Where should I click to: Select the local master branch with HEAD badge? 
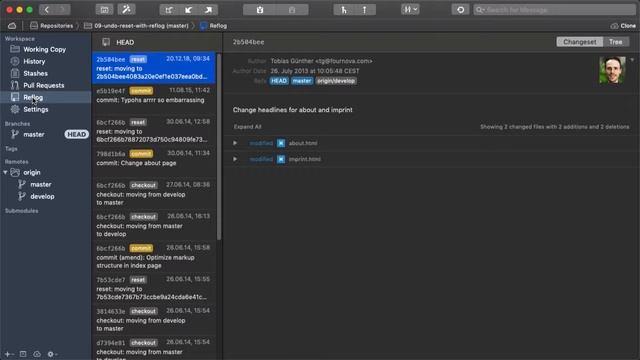point(45,134)
